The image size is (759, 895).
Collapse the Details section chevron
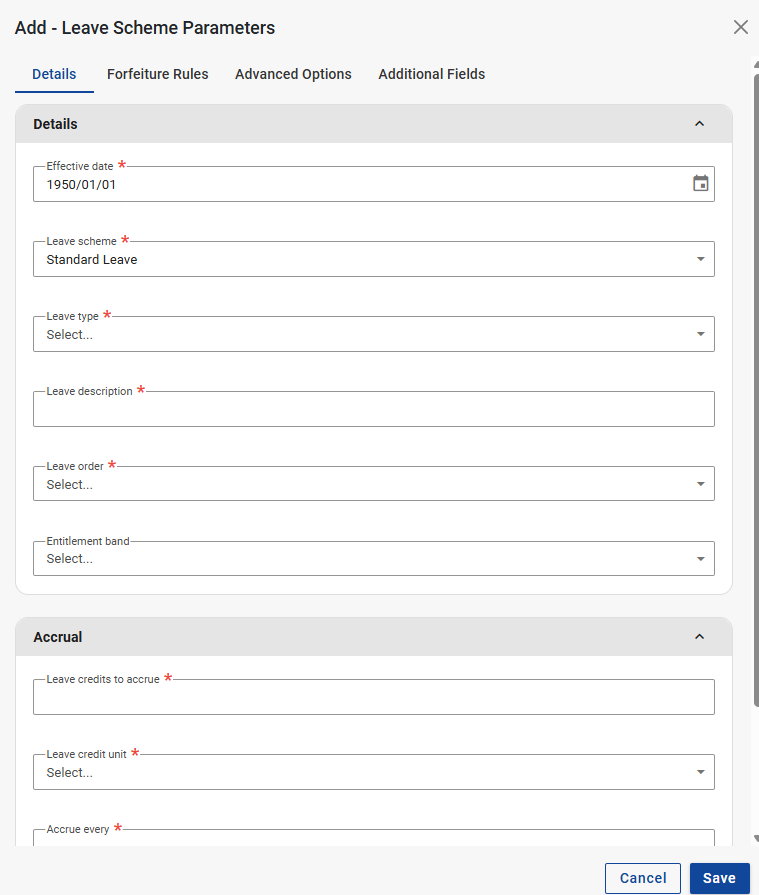pos(699,124)
